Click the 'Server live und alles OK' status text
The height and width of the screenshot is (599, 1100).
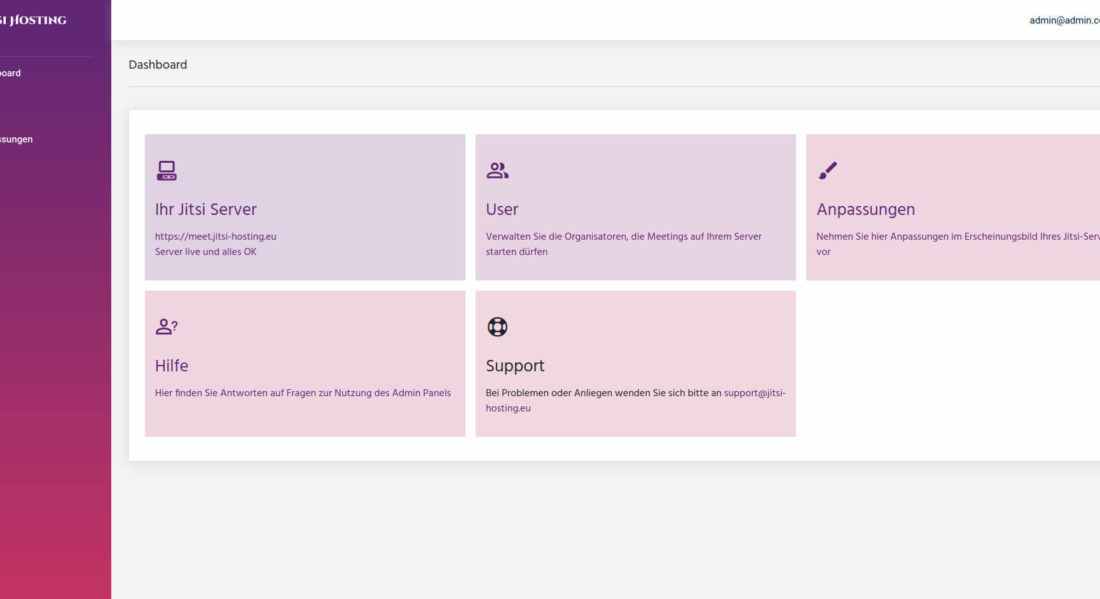(205, 252)
